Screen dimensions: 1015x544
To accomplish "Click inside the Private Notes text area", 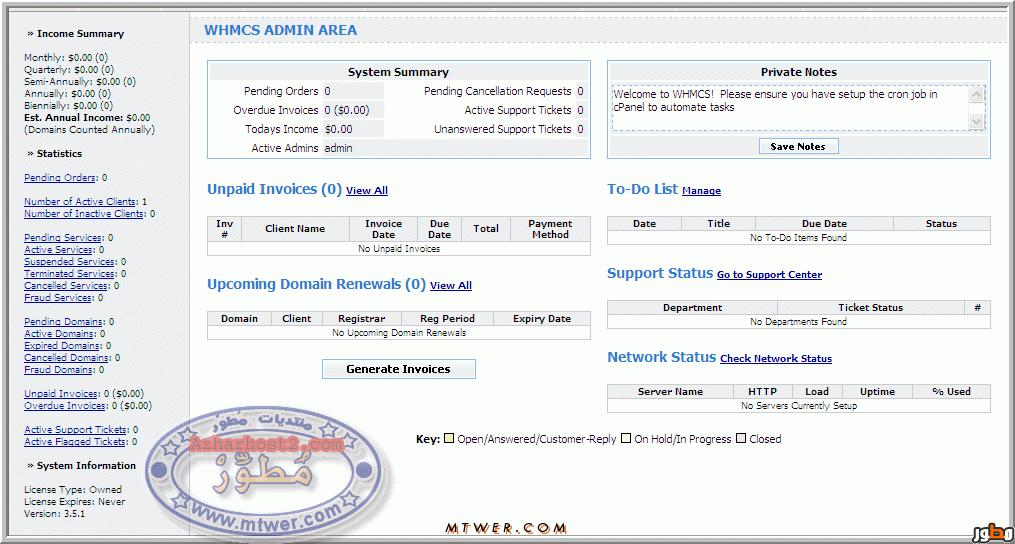I will coord(790,108).
